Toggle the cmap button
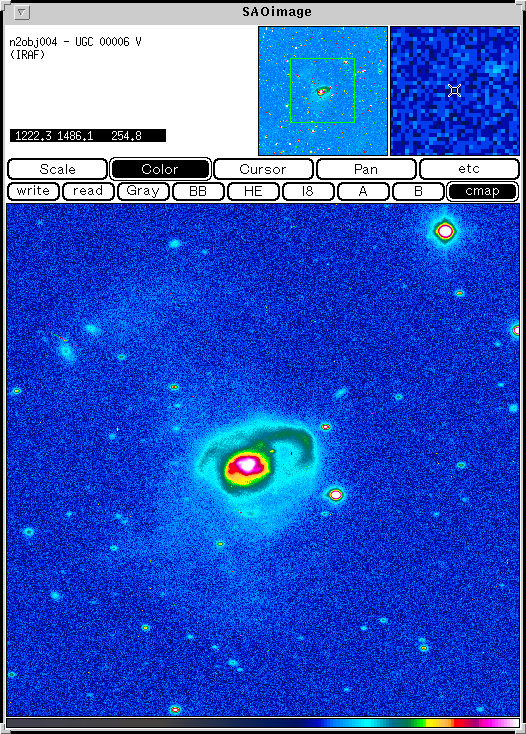 [482, 191]
